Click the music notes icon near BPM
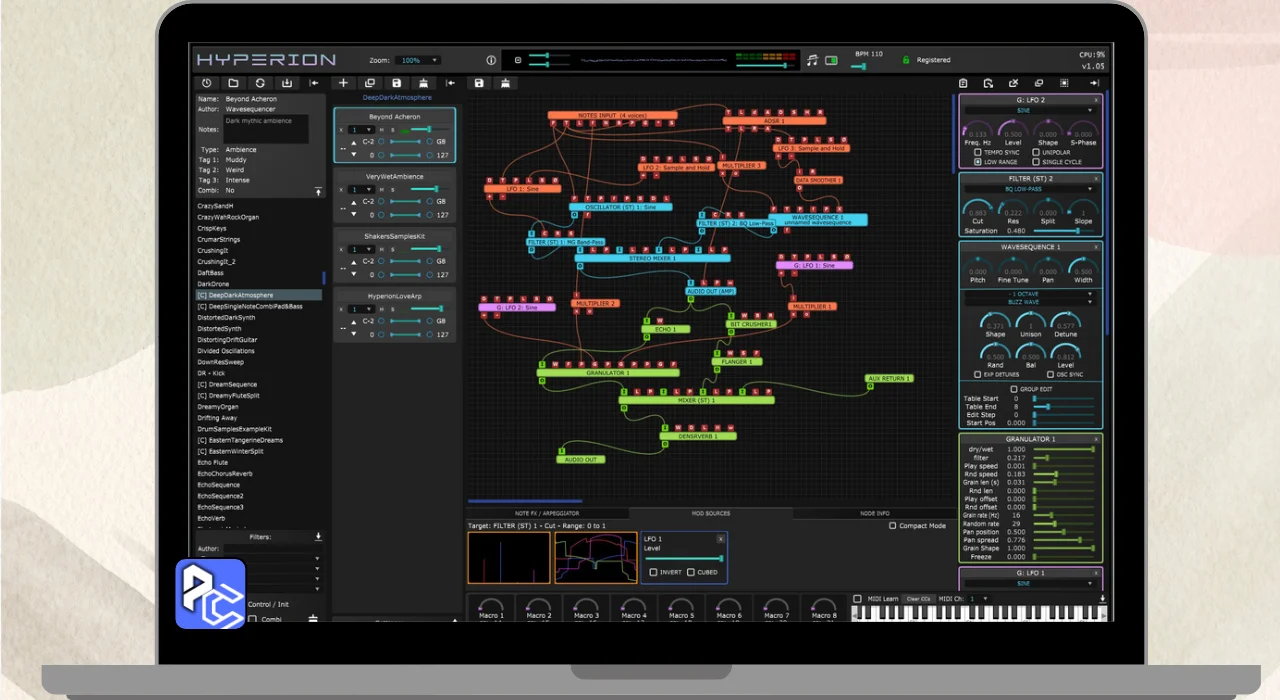Viewport: 1280px width, 700px height. (812, 60)
